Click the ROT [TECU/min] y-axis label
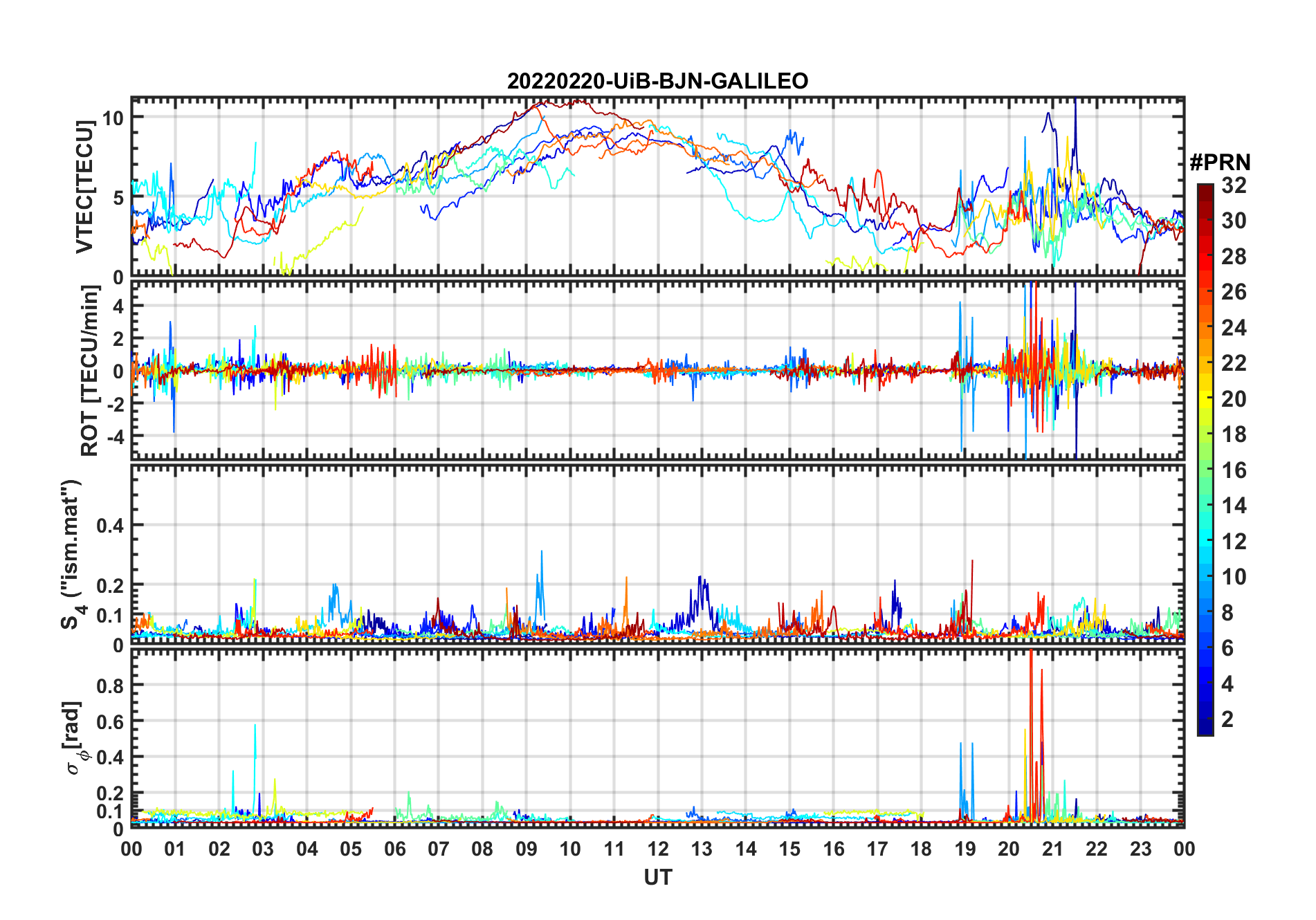The height and width of the screenshot is (920, 1316). pyautogui.click(x=89, y=370)
